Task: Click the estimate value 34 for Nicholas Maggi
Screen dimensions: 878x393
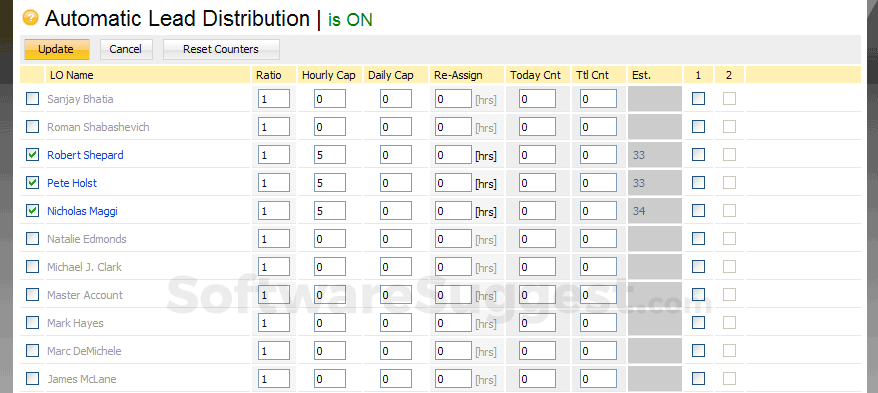Action: [x=639, y=211]
